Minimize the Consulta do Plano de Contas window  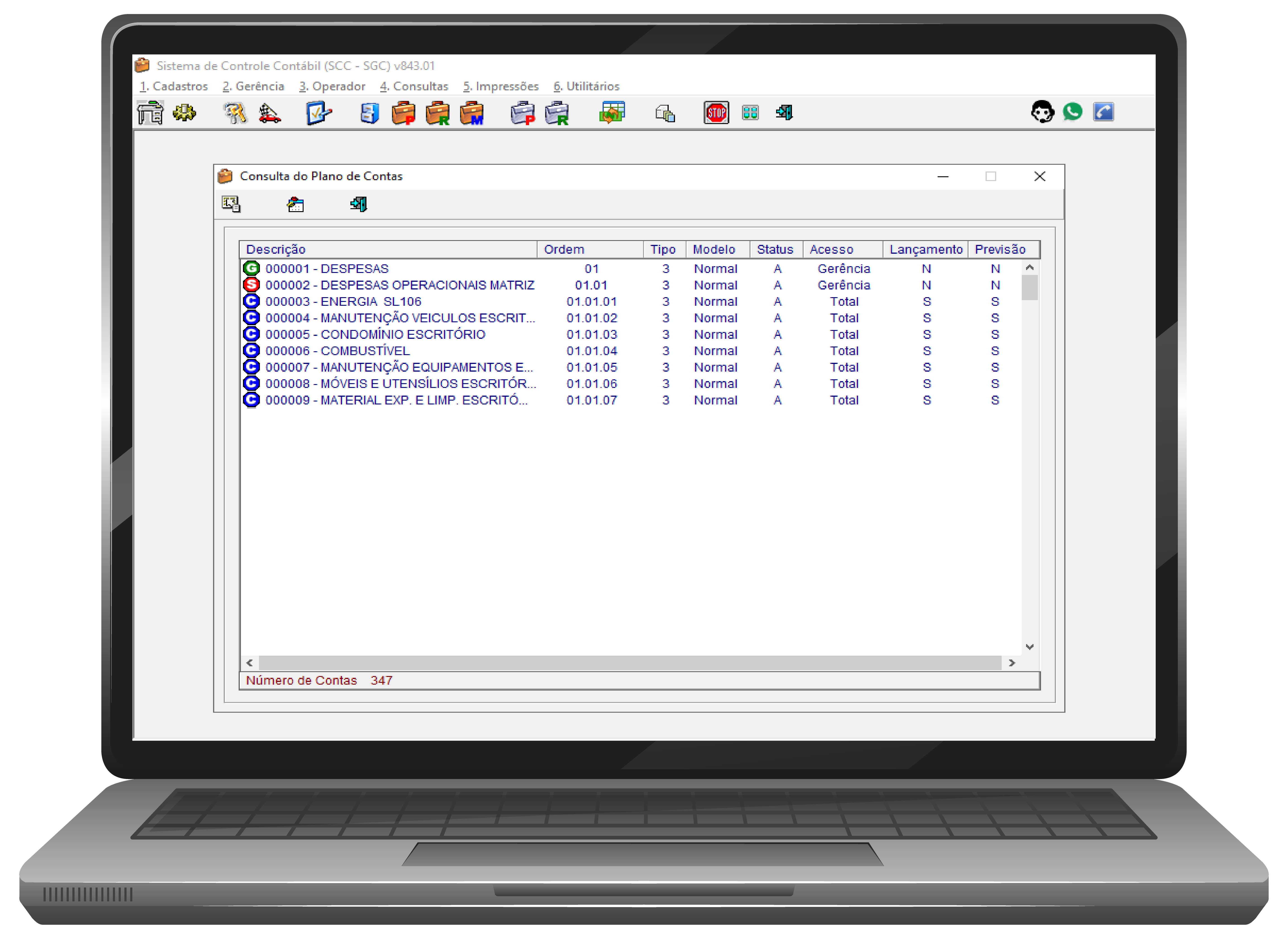tap(943, 177)
